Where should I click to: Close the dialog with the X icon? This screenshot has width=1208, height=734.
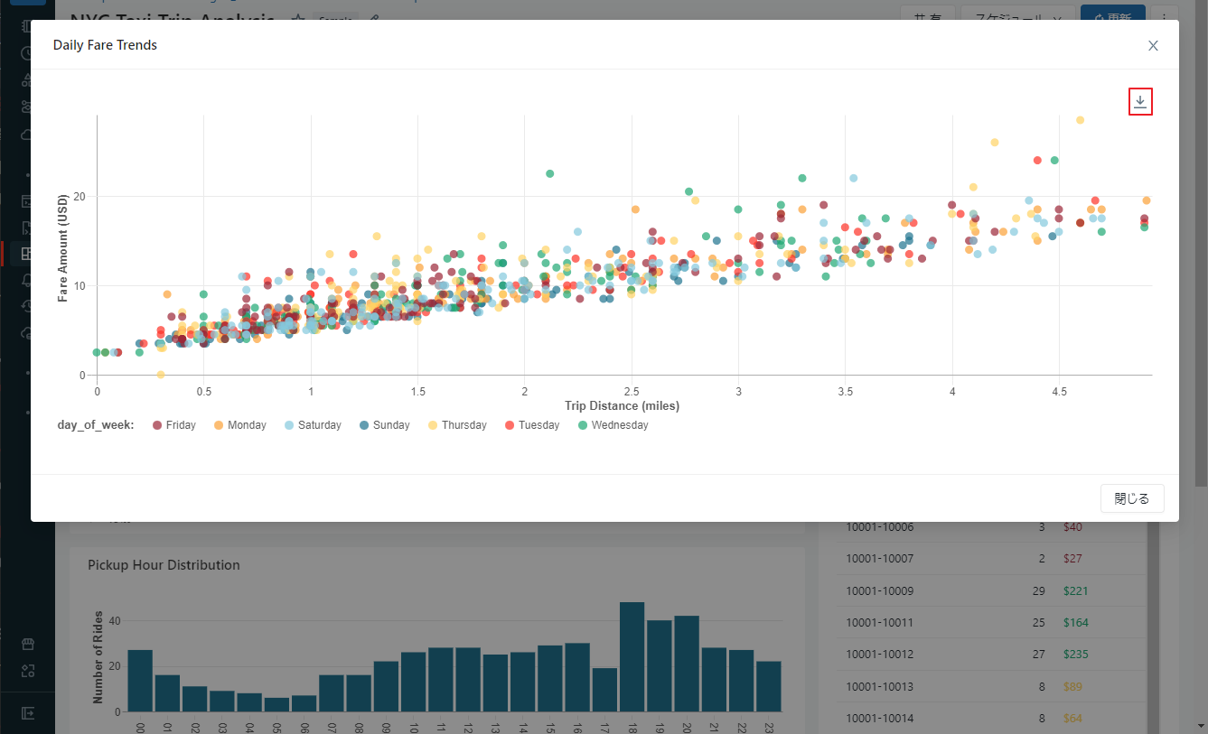click(1153, 46)
